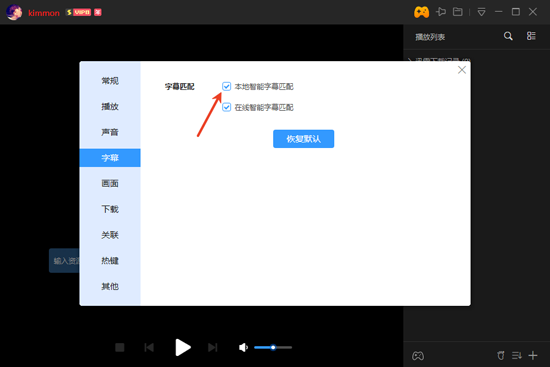Select the 字幕 settings tab
Image resolution: width=550 pixels, height=367 pixels.
pos(110,158)
